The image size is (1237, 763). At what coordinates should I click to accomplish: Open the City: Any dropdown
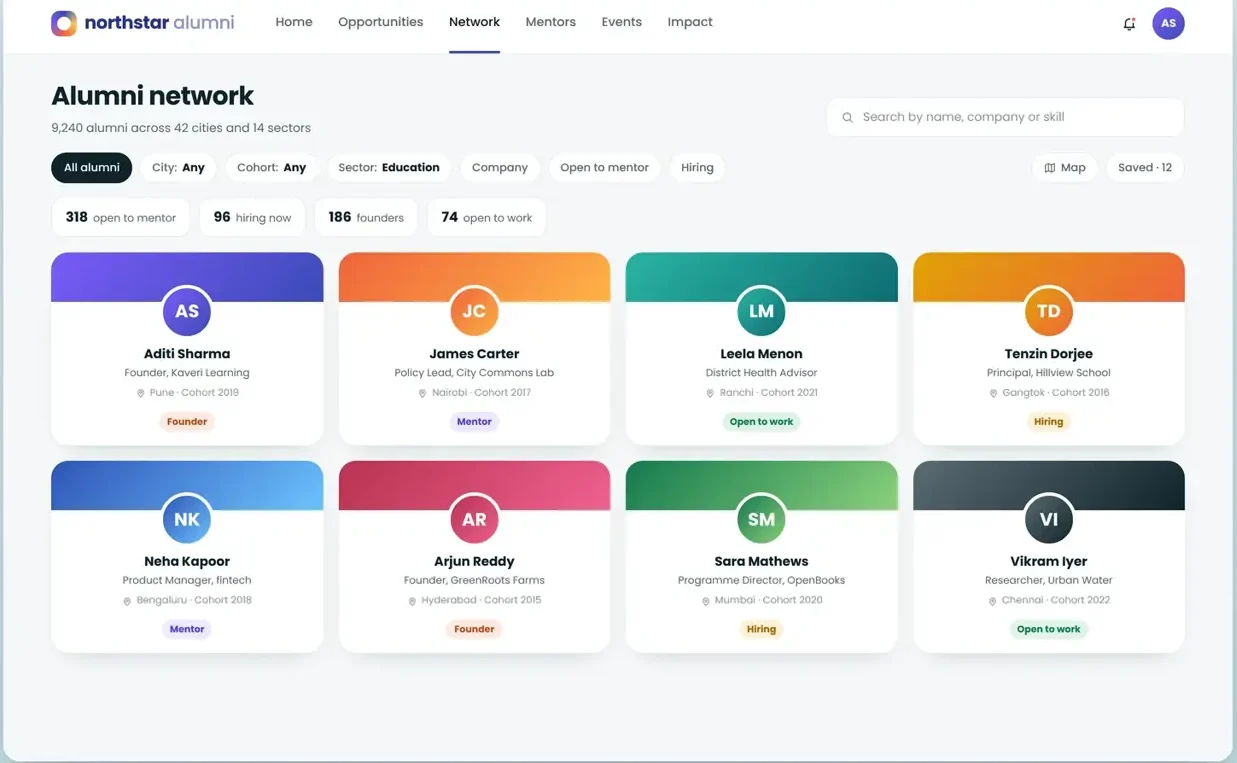tap(178, 168)
